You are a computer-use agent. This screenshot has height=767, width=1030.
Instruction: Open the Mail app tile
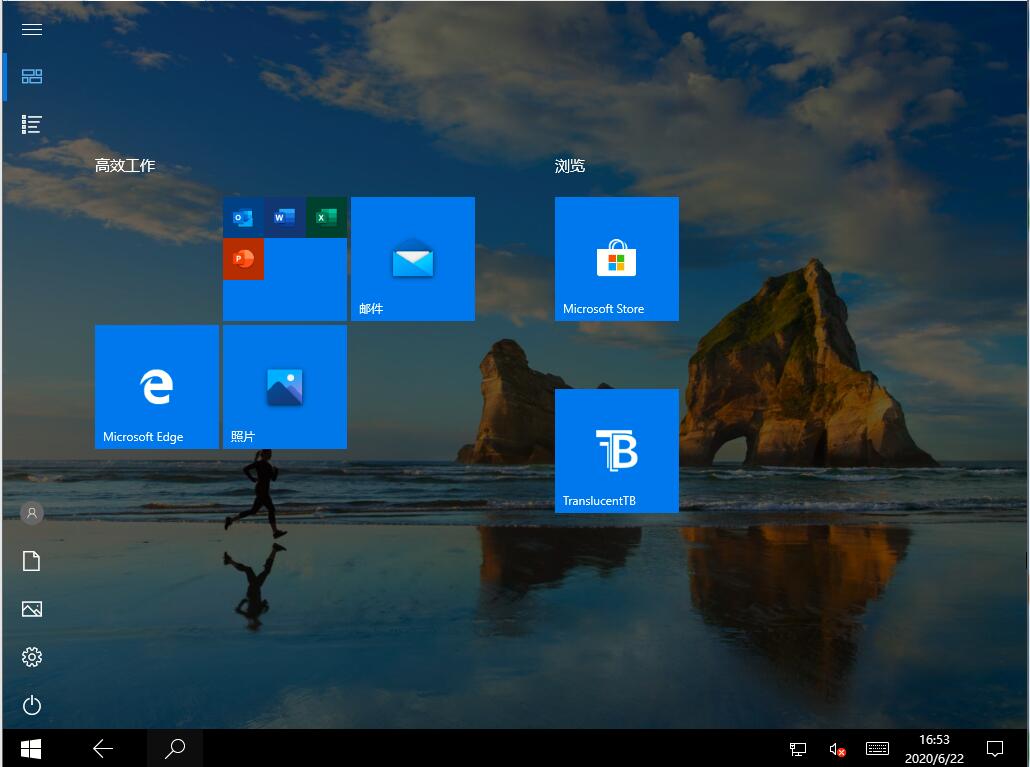[x=412, y=258]
